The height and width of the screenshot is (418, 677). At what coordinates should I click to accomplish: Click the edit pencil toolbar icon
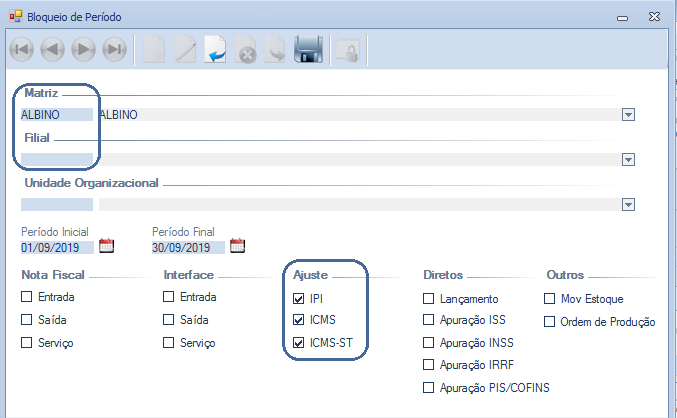tap(185, 50)
